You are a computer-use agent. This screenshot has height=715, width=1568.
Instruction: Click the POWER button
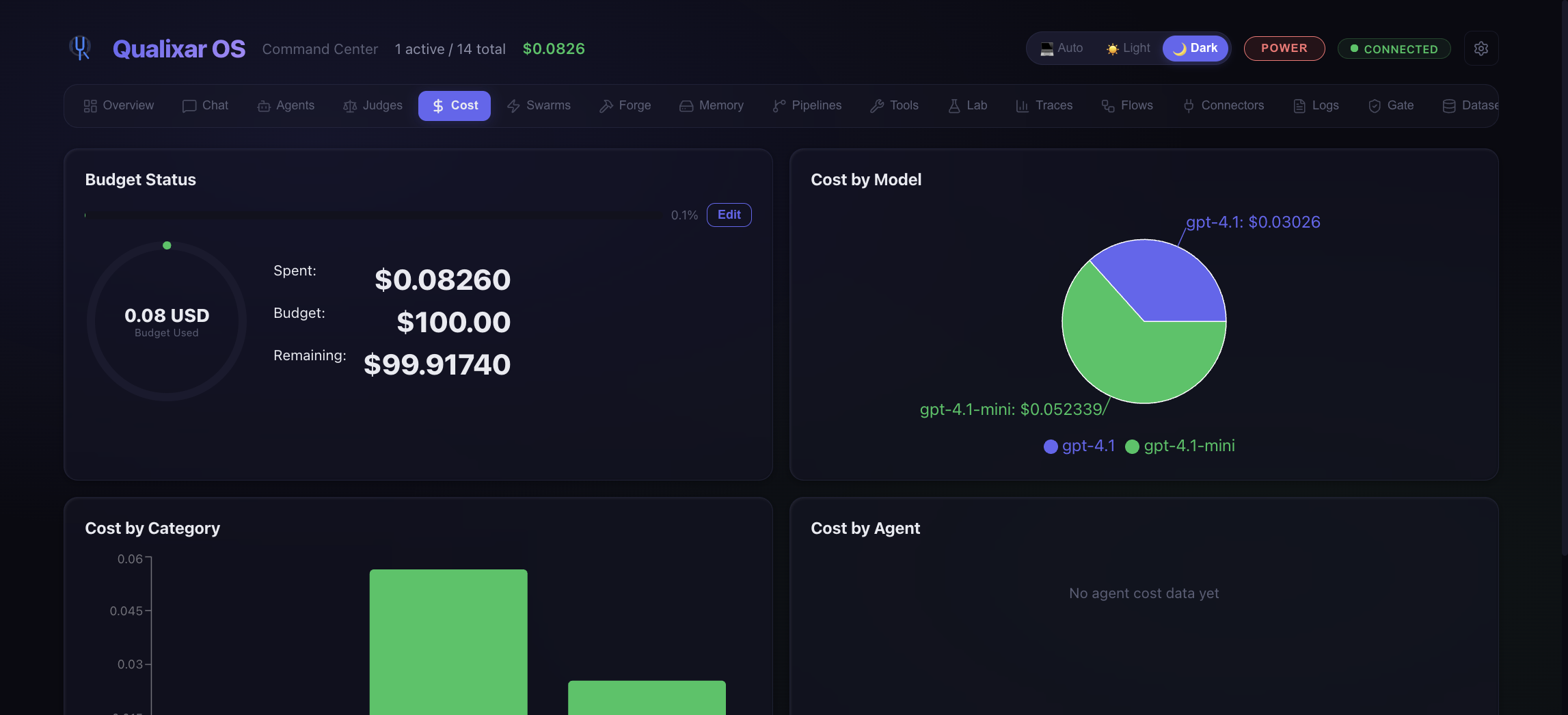pyautogui.click(x=1284, y=49)
